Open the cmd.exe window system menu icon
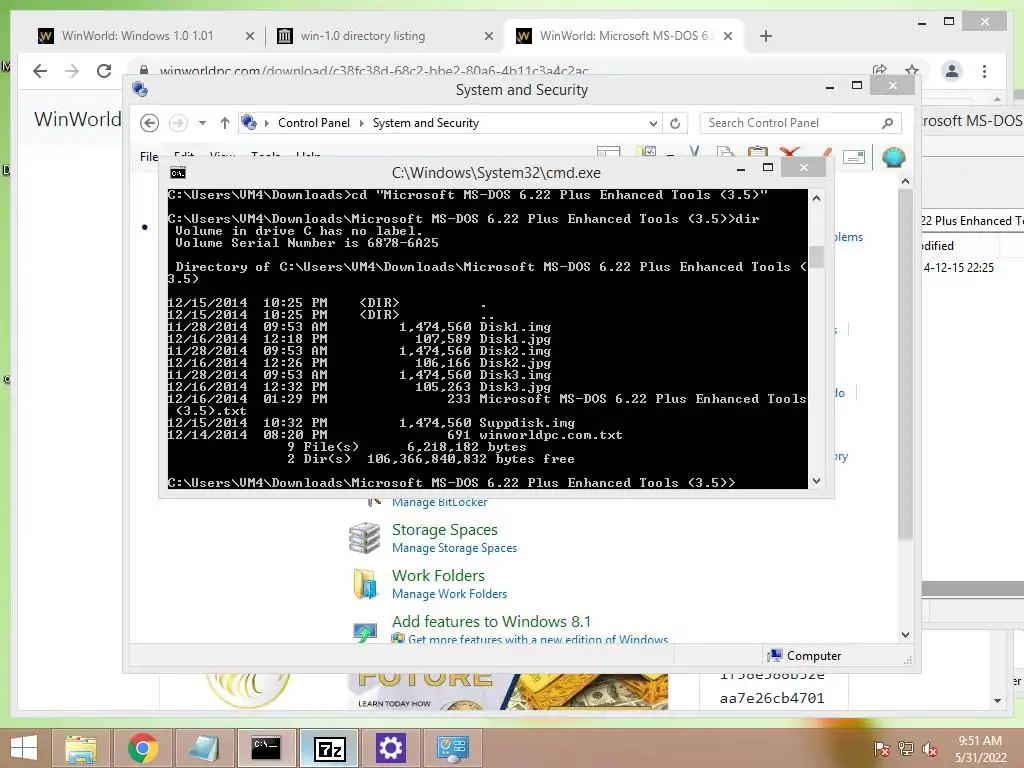Image resolution: width=1024 pixels, height=768 pixels. pos(178,172)
